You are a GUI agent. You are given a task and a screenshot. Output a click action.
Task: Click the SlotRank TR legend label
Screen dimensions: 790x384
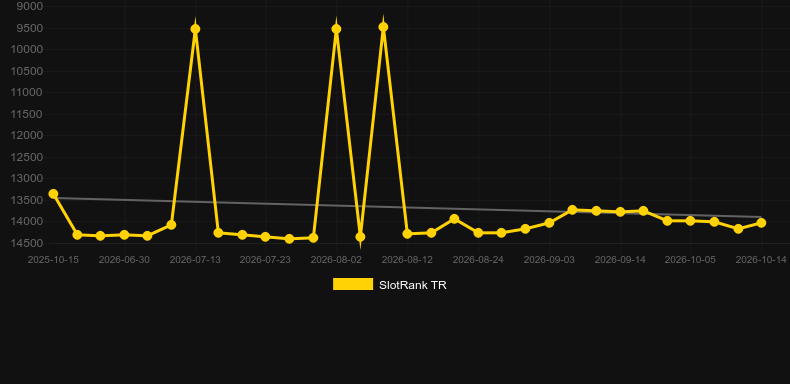click(413, 285)
